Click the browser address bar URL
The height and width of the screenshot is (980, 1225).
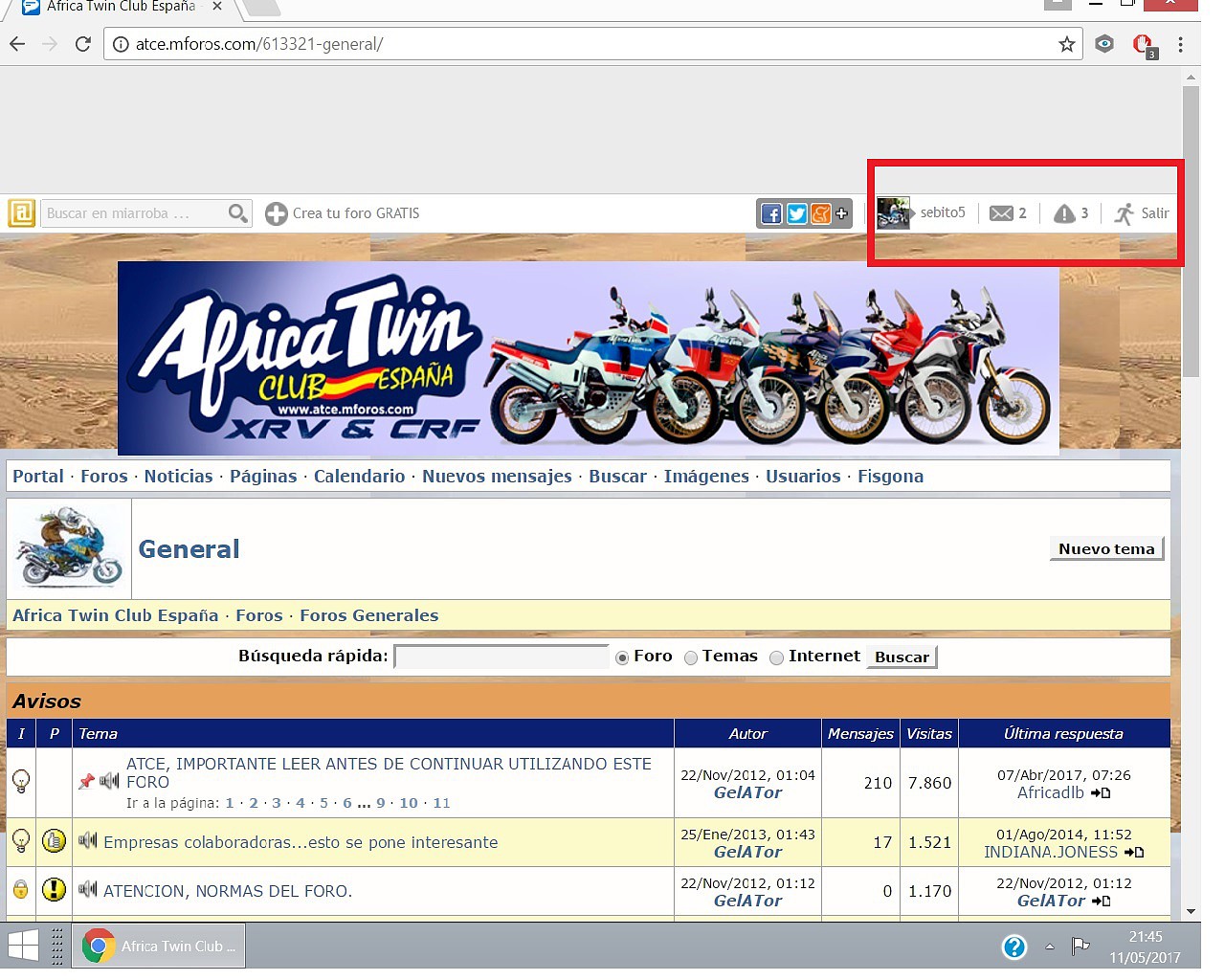tap(259, 44)
